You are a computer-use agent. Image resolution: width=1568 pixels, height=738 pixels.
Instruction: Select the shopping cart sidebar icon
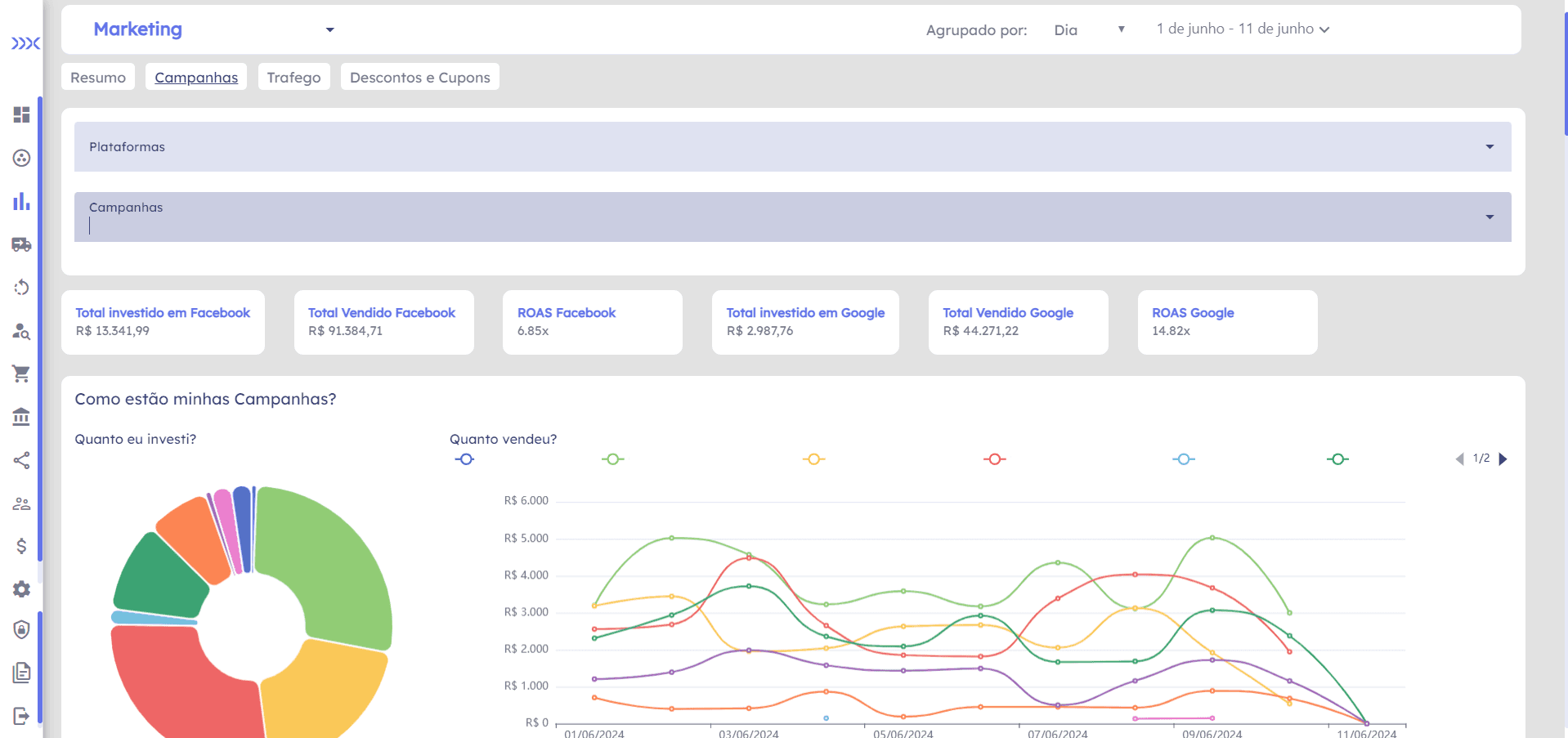coord(21,373)
